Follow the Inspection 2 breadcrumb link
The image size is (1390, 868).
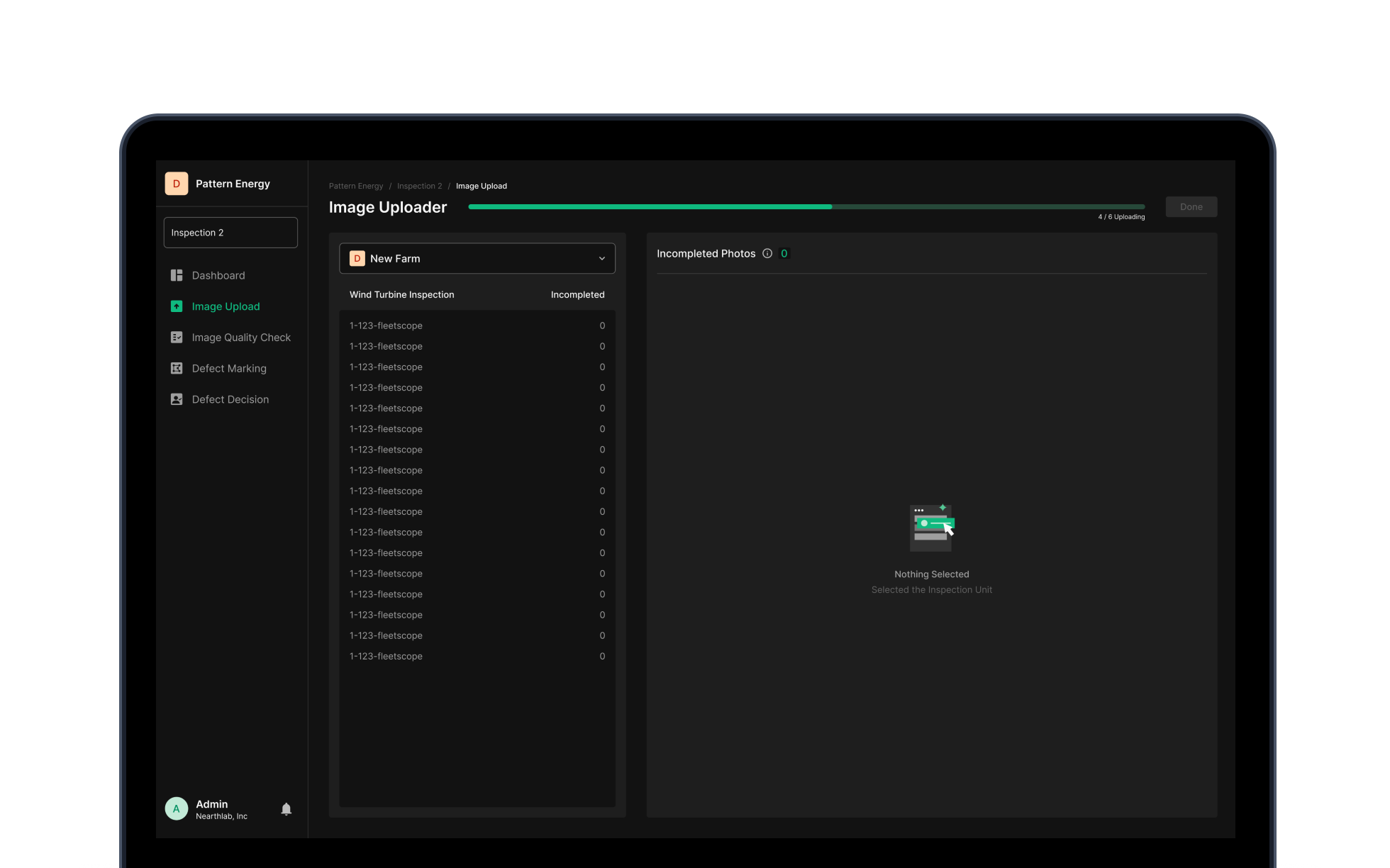419,186
